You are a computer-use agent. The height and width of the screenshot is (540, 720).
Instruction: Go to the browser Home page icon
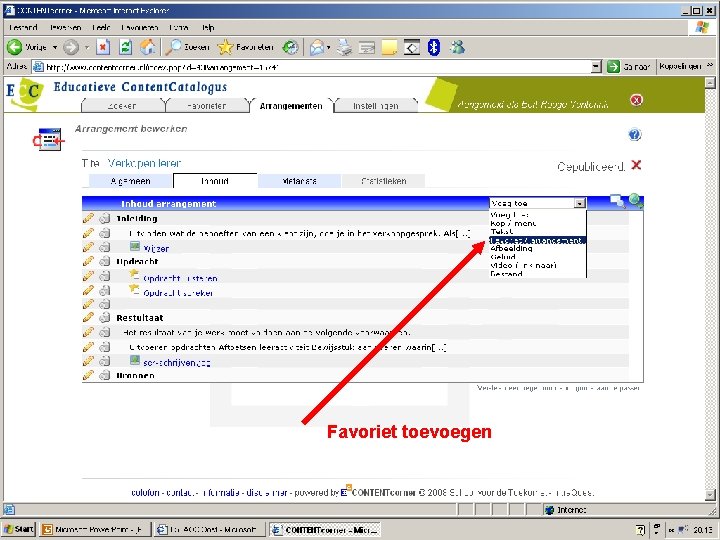tap(147, 47)
